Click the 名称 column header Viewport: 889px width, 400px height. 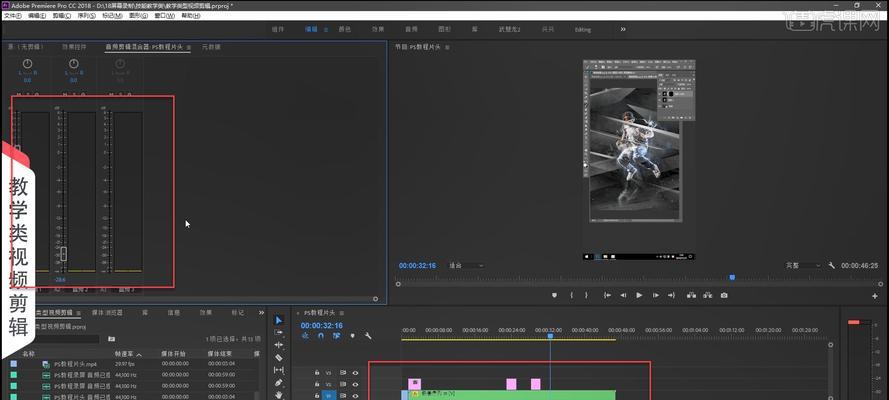(28, 354)
